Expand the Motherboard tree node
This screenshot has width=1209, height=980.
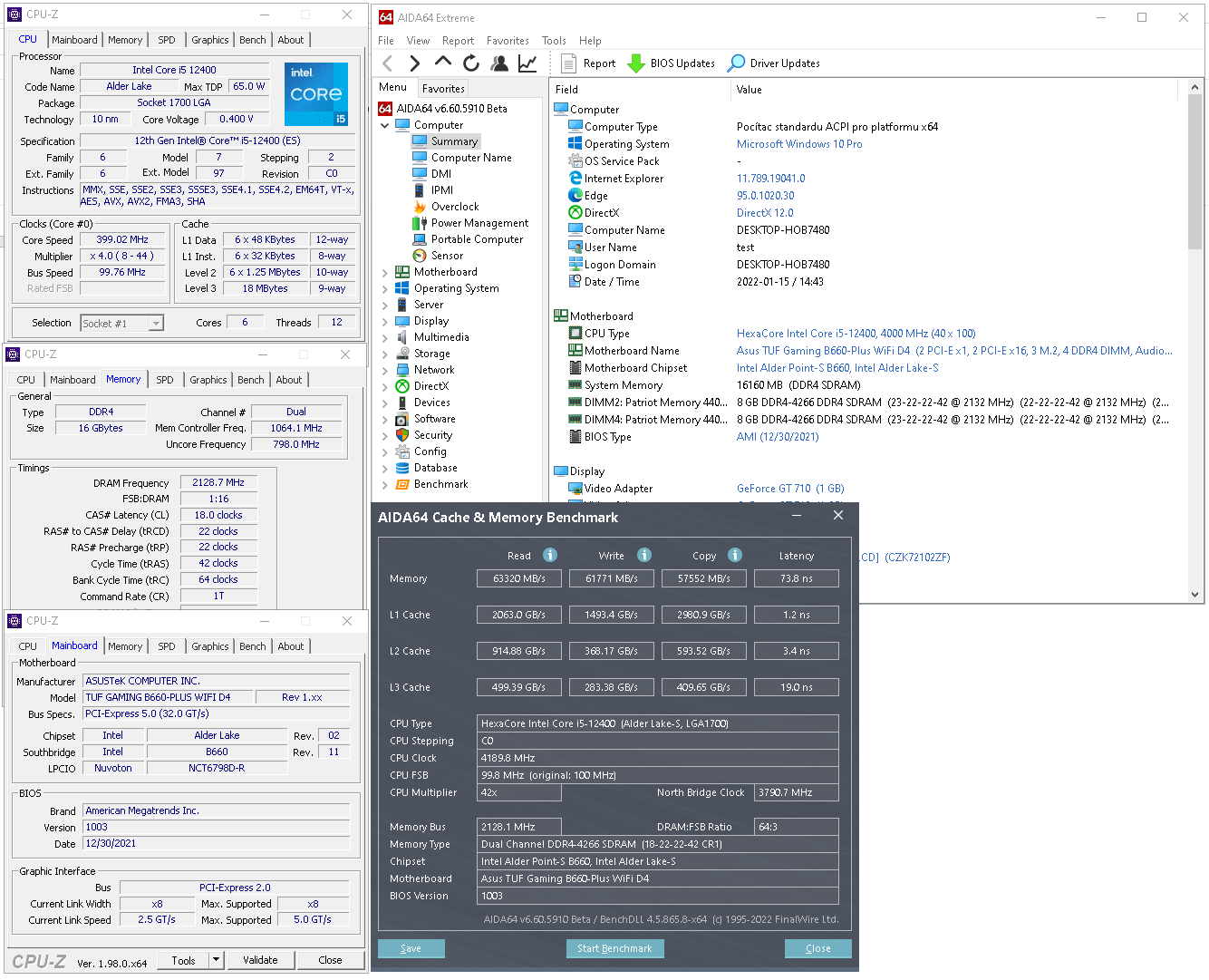click(x=385, y=272)
